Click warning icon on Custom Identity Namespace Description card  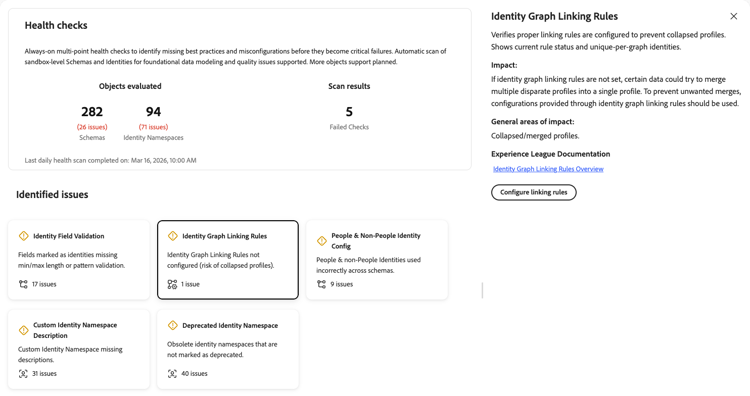click(x=23, y=330)
